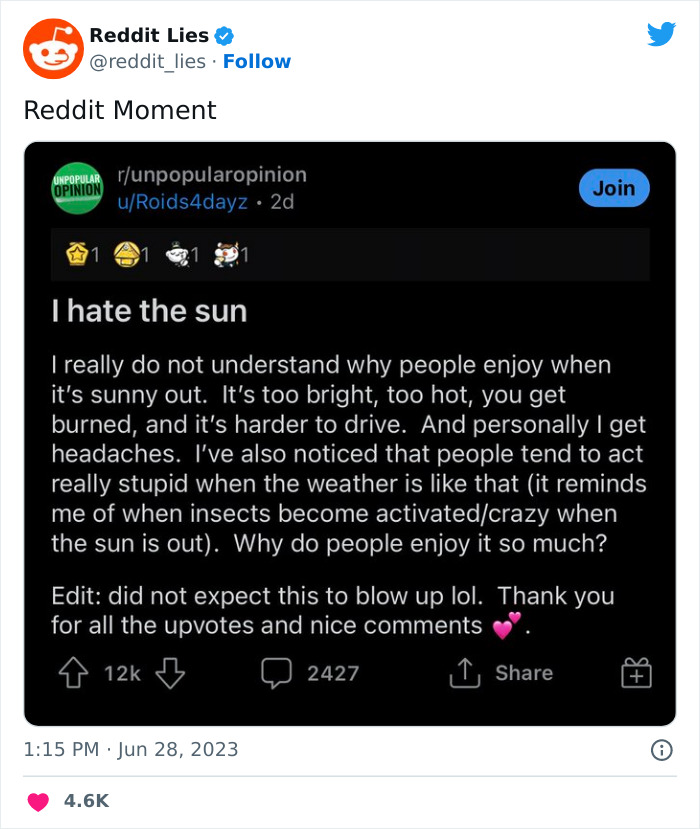Open the Reddit Lies profile avatar
This screenshot has height=829, width=700.
coord(53,49)
